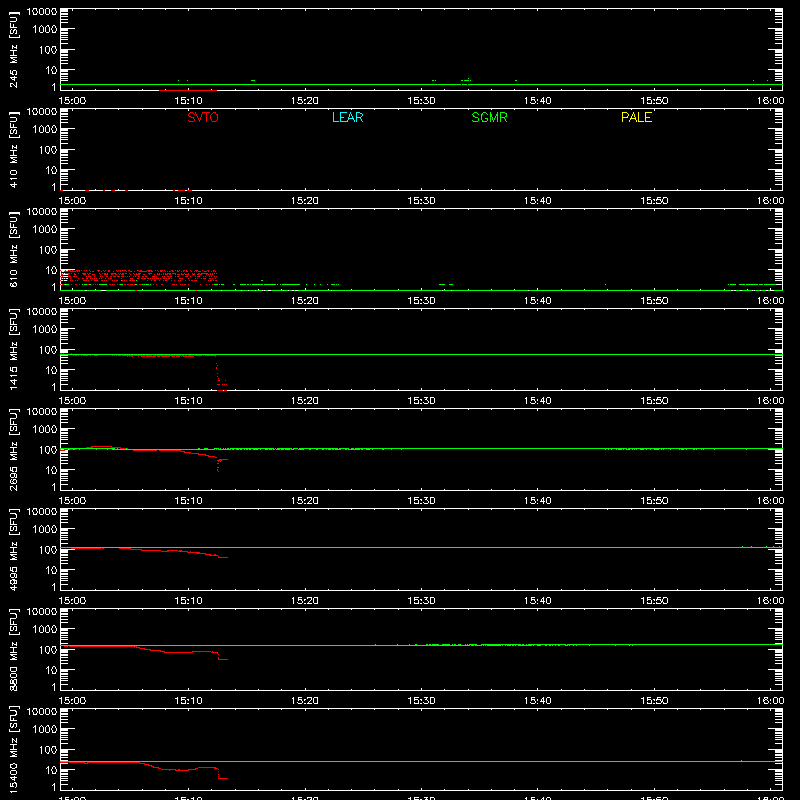This screenshot has width=800, height=800.
Task: Click the 15:10 time label under 245 MHz plot
Action: tap(188, 101)
